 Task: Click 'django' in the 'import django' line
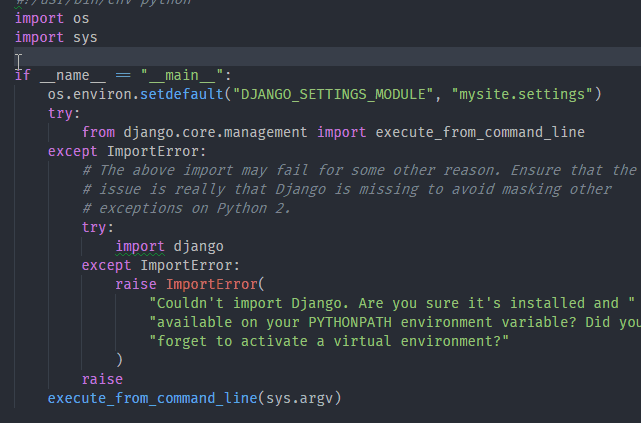(198, 246)
